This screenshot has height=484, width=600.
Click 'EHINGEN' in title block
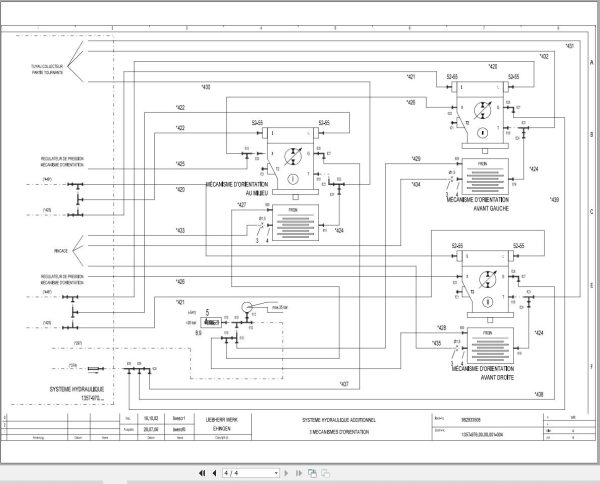[222, 429]
